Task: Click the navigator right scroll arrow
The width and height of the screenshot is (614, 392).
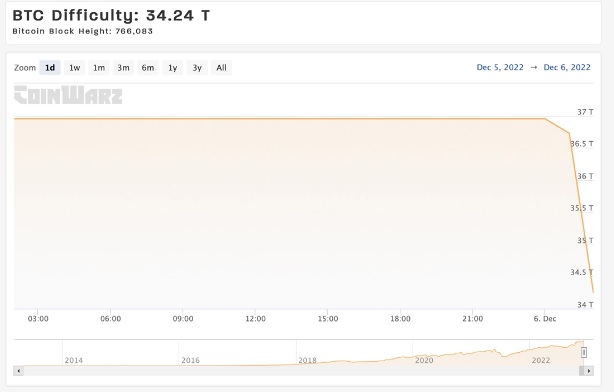Action: (x=589, y=370)
